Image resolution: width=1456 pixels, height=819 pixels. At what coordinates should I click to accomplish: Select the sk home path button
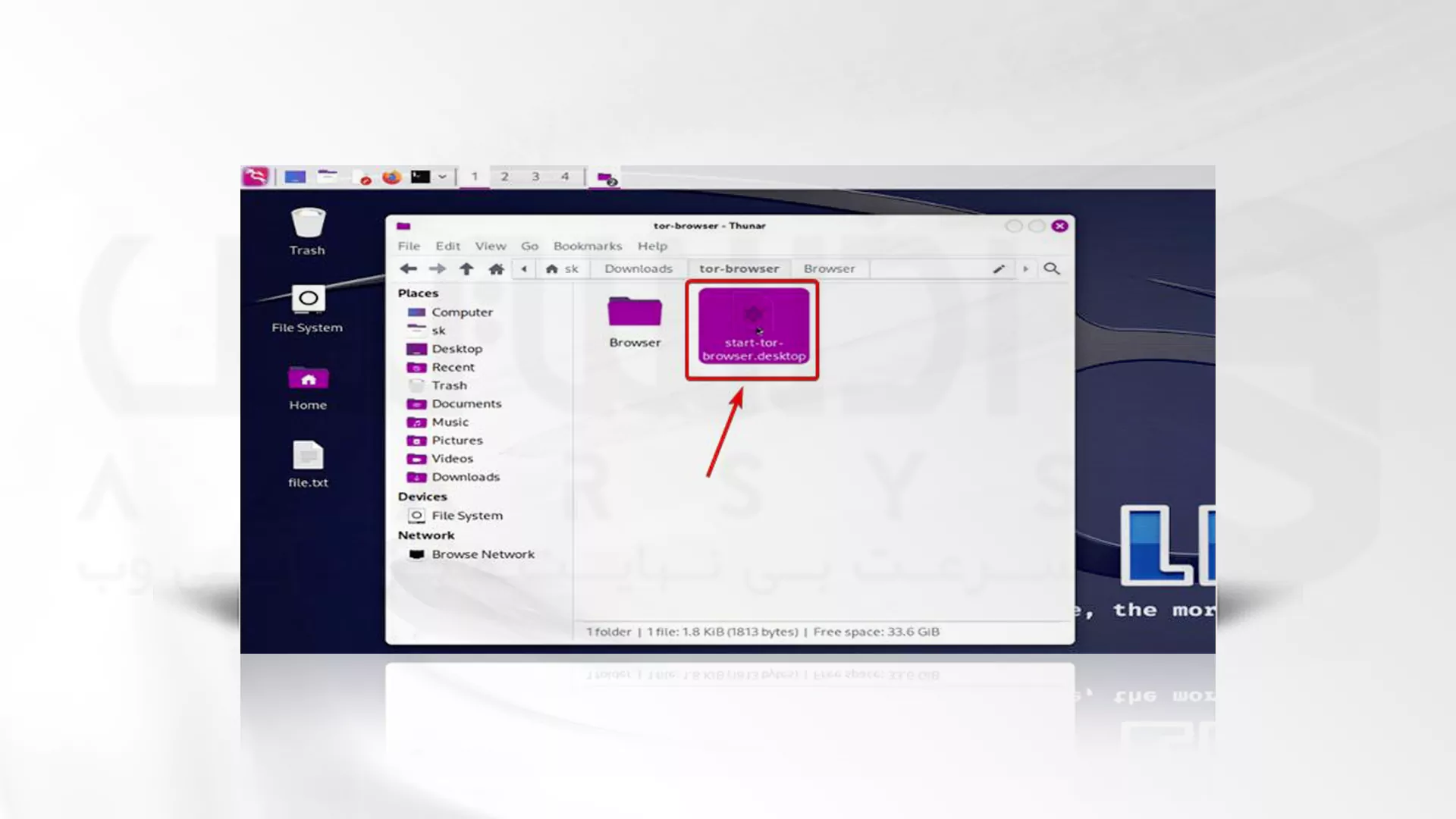click(x=562, y=268)
